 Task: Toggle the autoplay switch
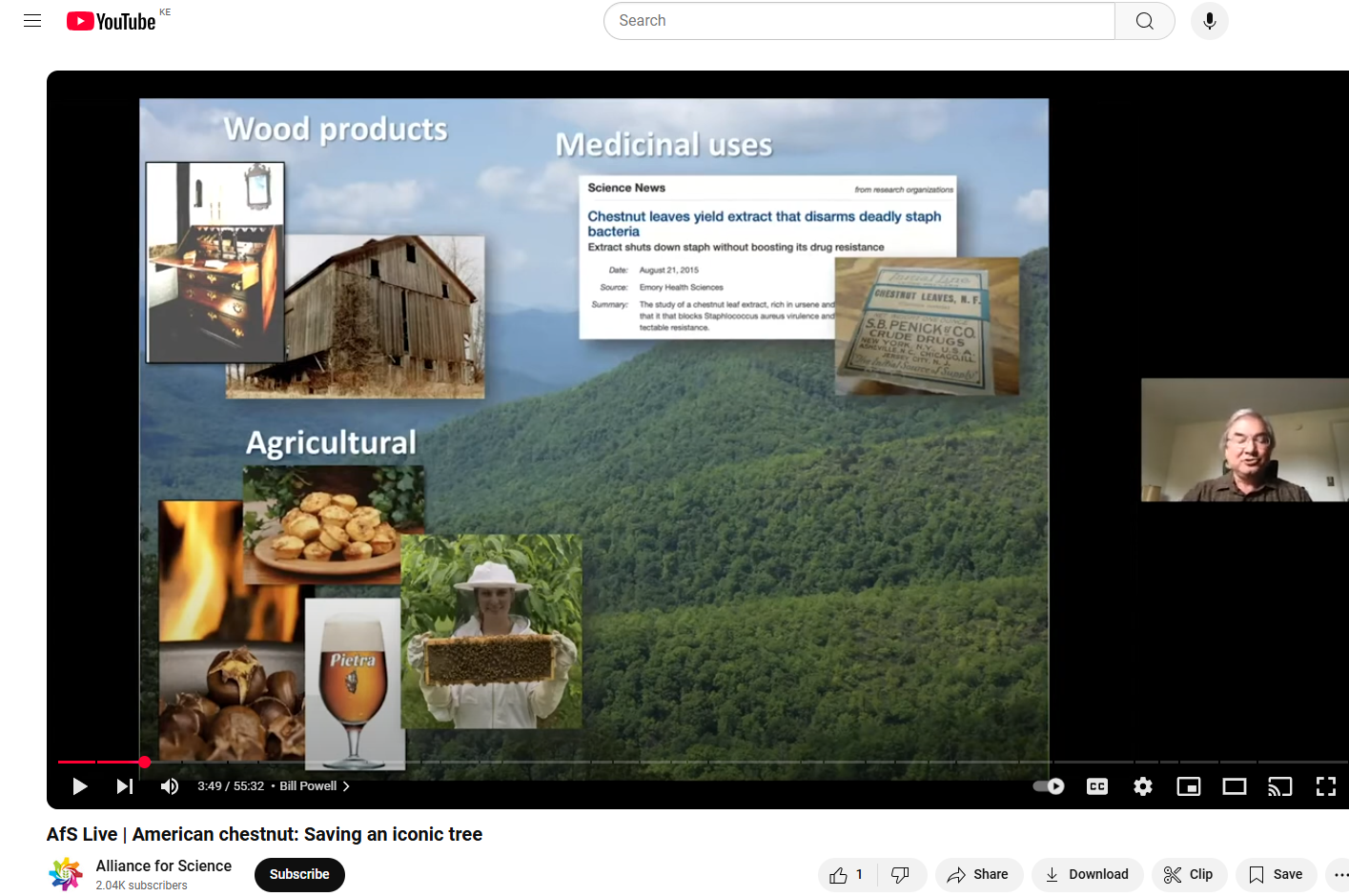click(1049, 786)
